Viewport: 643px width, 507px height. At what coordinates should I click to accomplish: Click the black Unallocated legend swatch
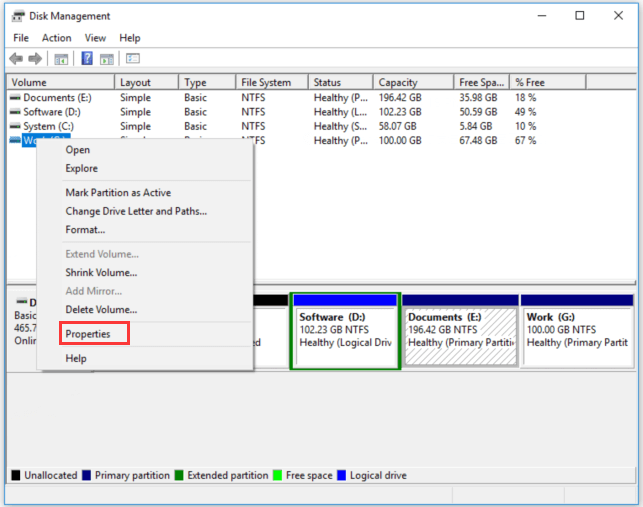(16, 475)
